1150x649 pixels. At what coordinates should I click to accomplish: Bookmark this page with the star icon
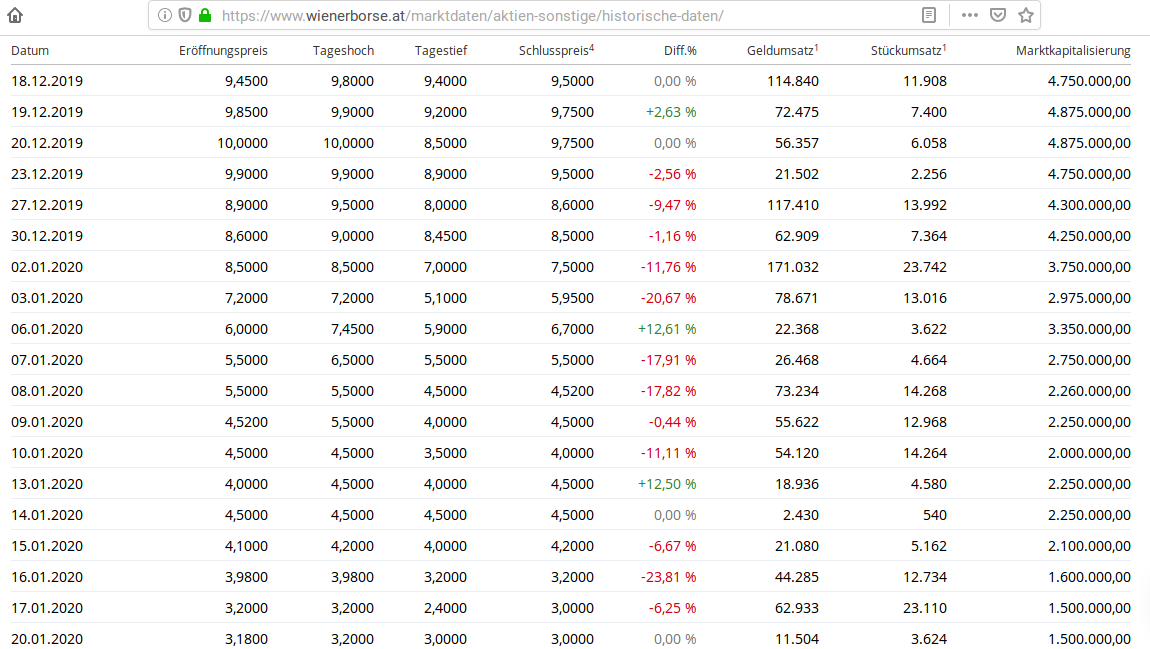1026,15
